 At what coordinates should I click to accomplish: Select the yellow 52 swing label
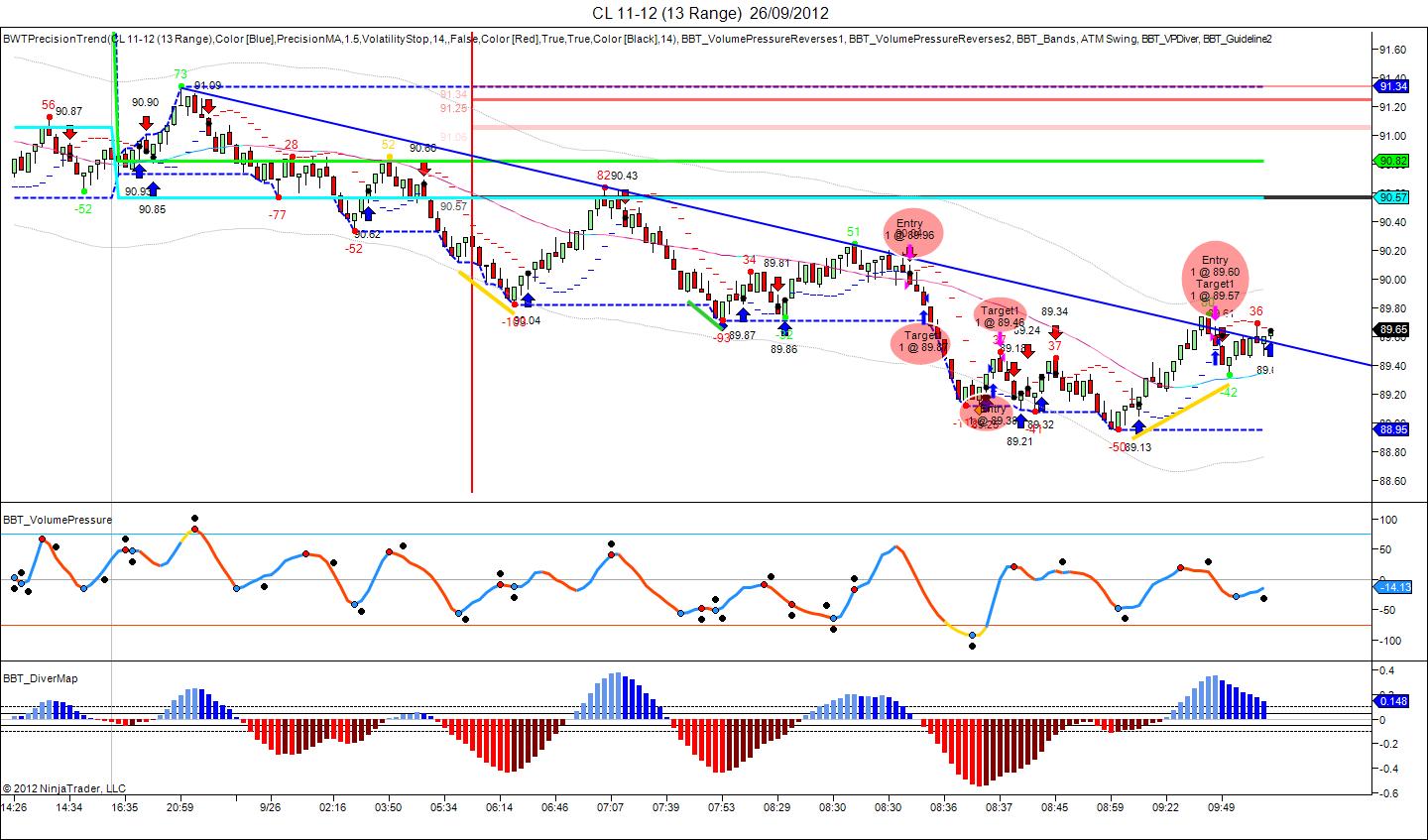(389, 144)
